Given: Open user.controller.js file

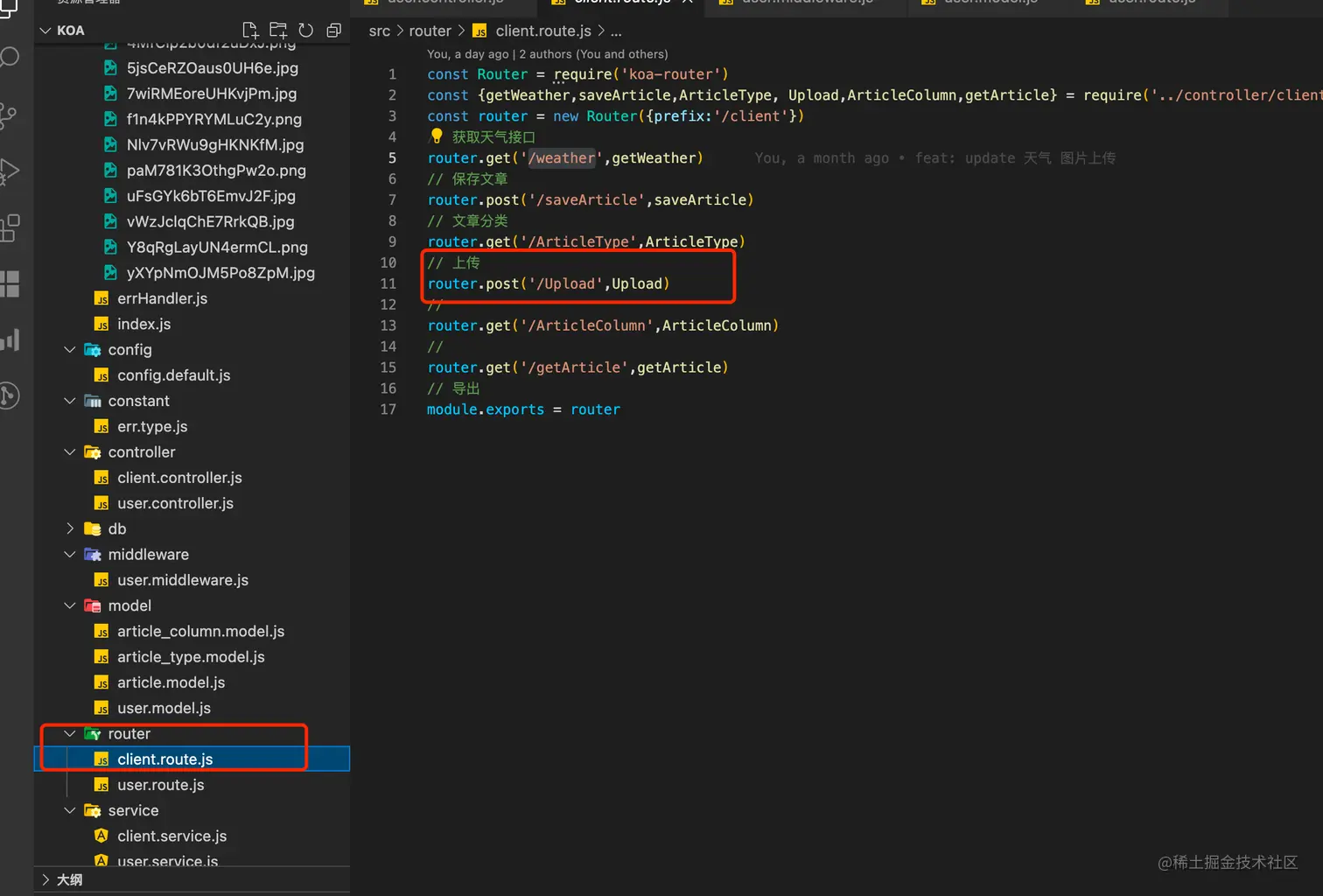Looking at the screenshot, I should click(176, 503).
